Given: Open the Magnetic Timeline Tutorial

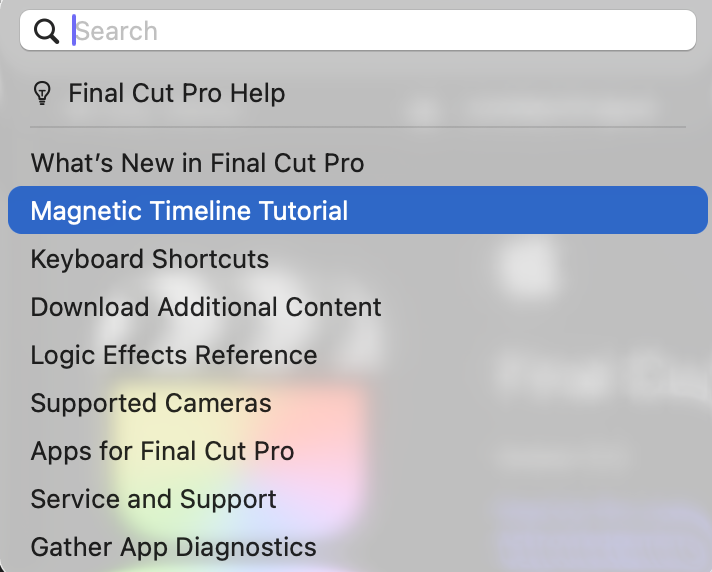Looking at the screenshot, I should point(189,211).
